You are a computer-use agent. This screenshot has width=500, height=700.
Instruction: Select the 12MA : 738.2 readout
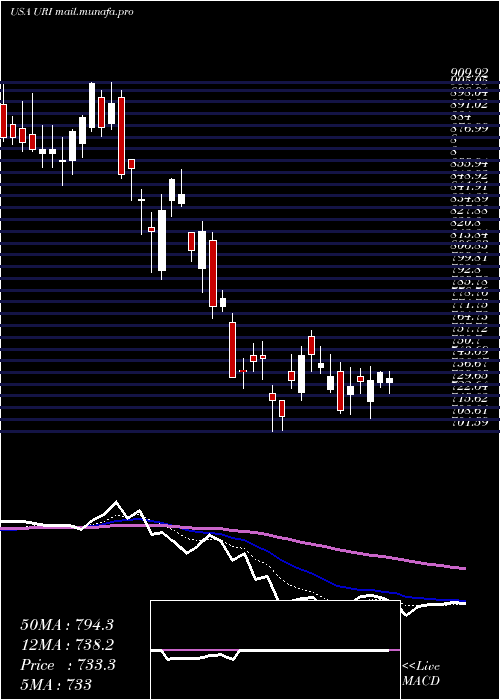(67, 645)
